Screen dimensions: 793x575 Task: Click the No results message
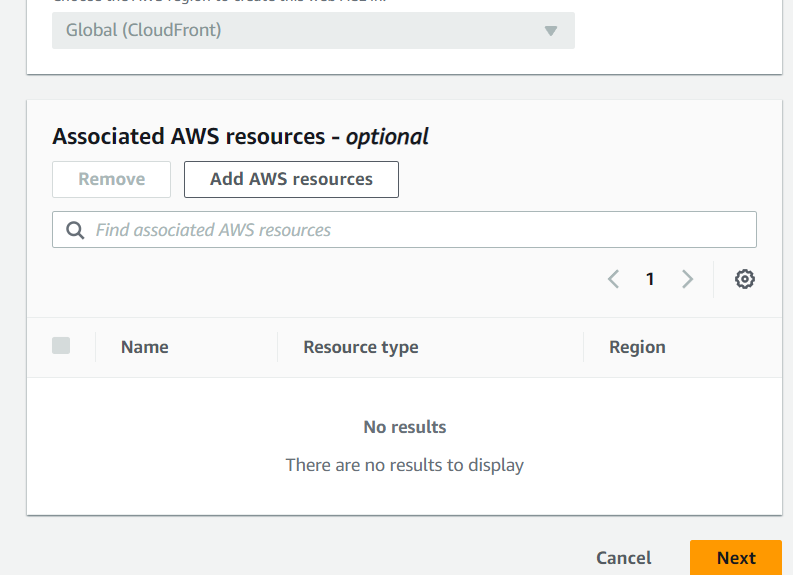(x=405, y=427)
